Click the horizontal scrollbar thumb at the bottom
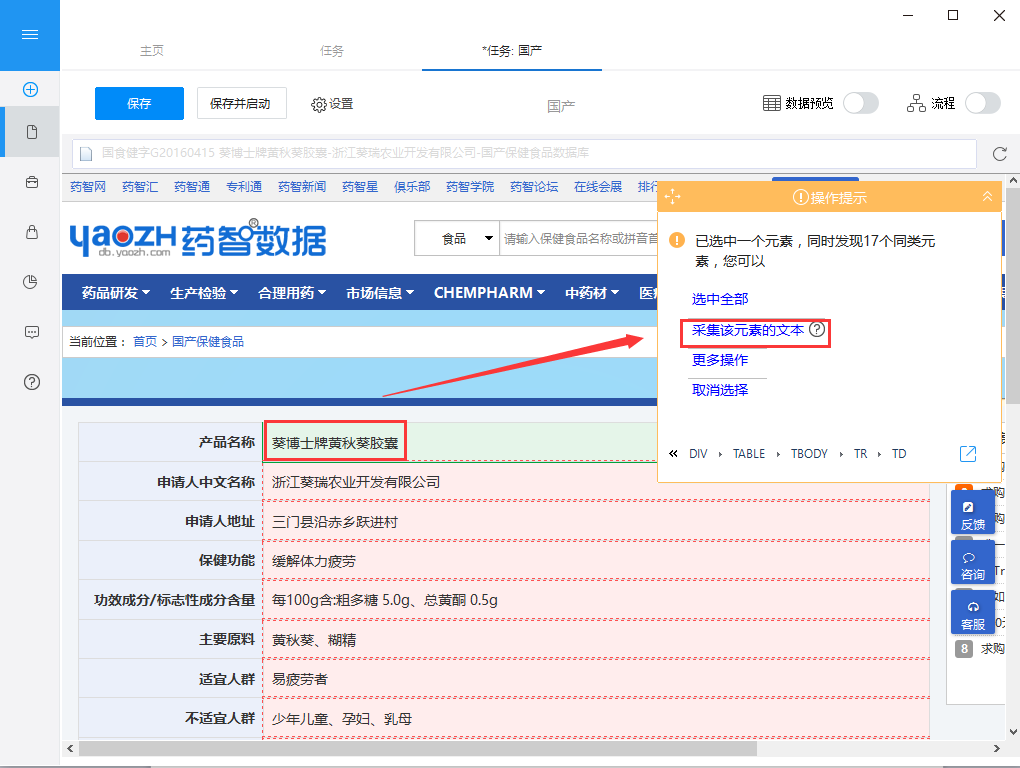 [418, 748]
